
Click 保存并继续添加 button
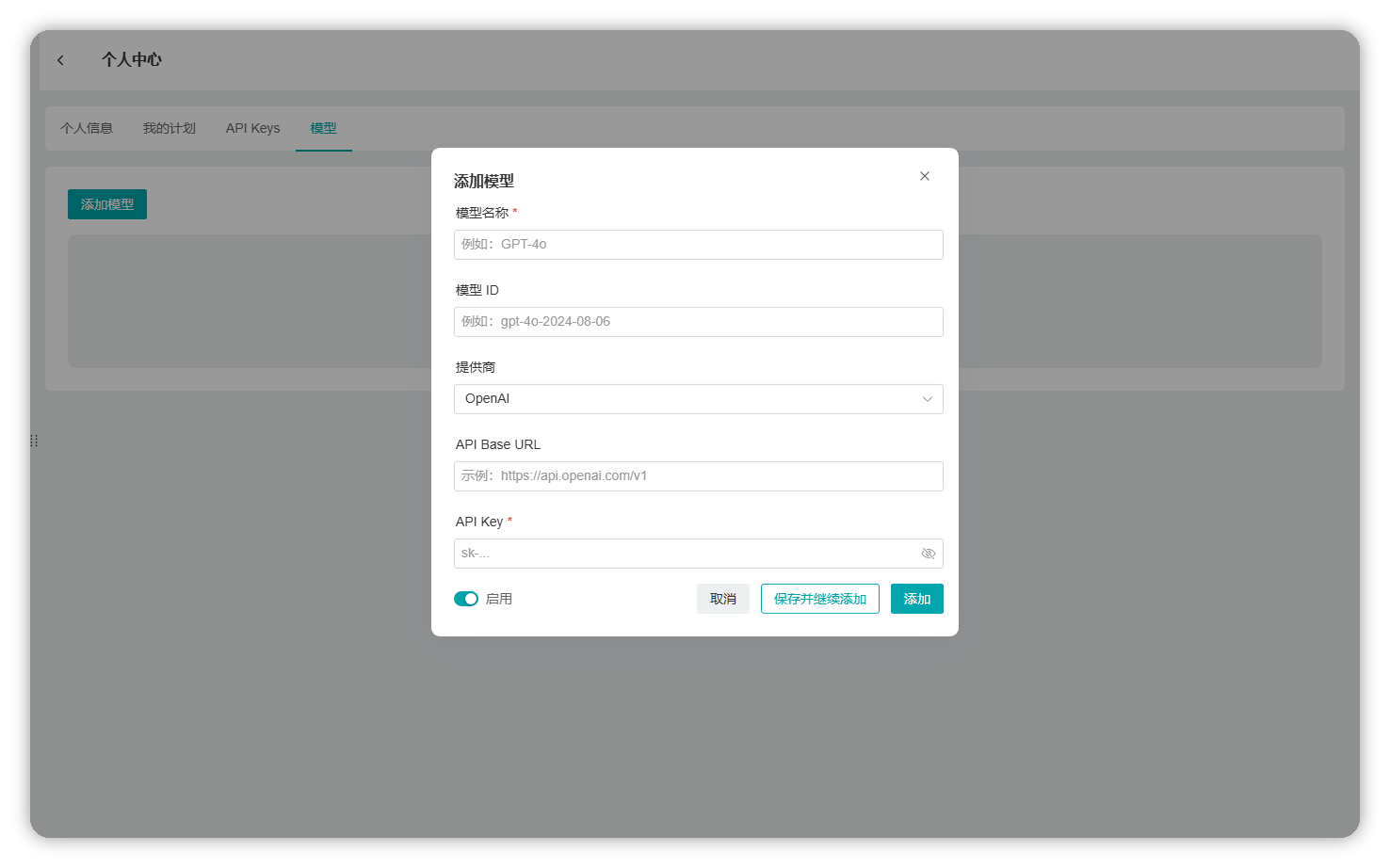click(820, 599)
